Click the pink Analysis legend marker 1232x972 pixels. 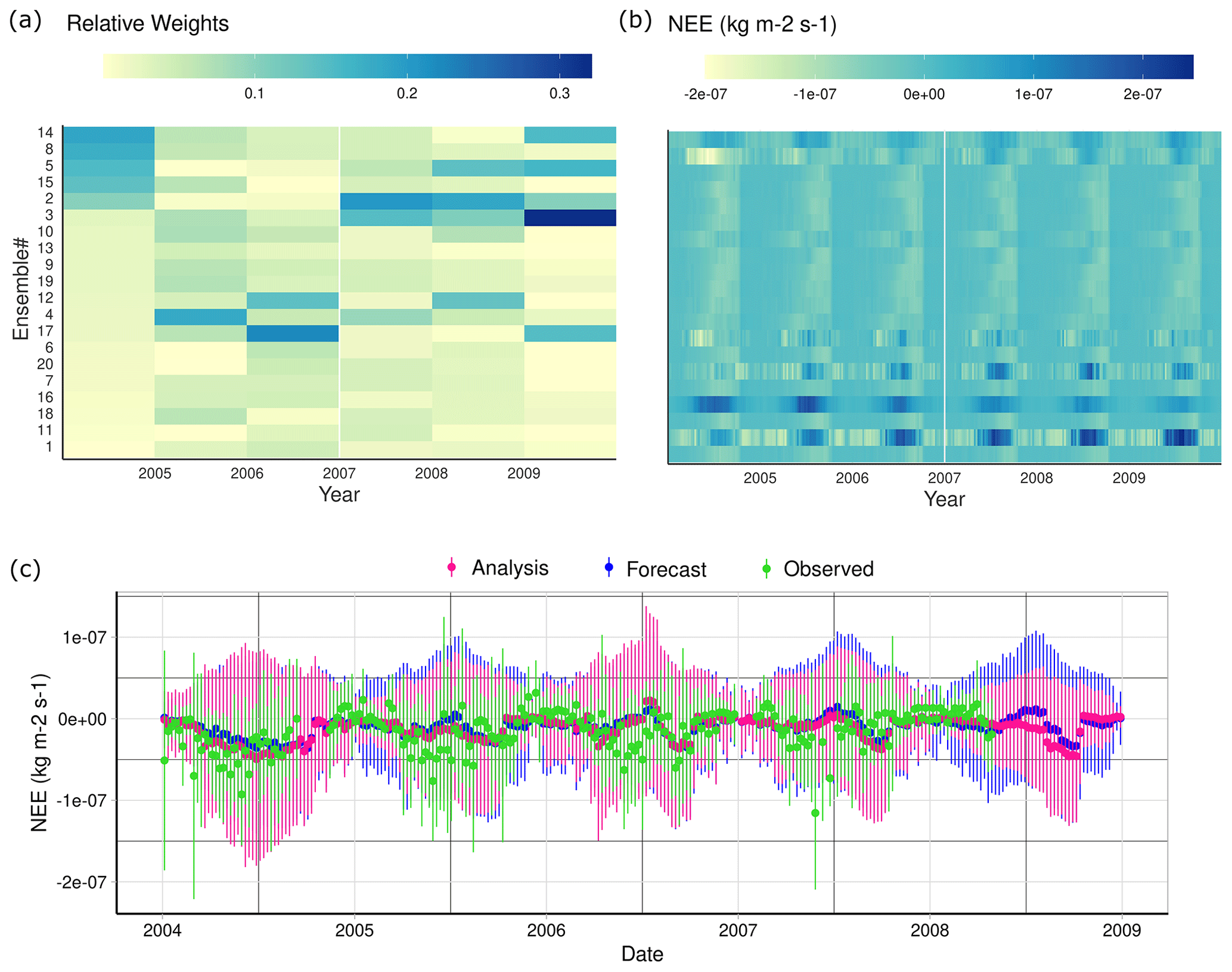tap(452, 567)
